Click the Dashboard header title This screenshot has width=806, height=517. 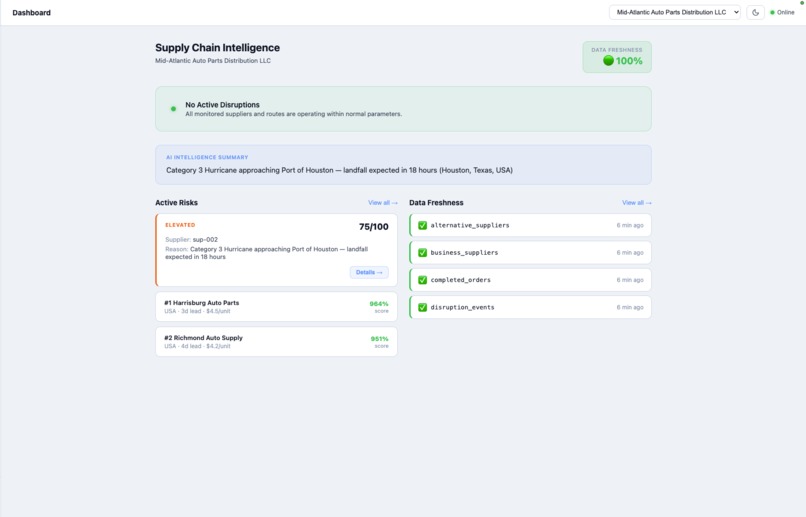pos(31,12)
